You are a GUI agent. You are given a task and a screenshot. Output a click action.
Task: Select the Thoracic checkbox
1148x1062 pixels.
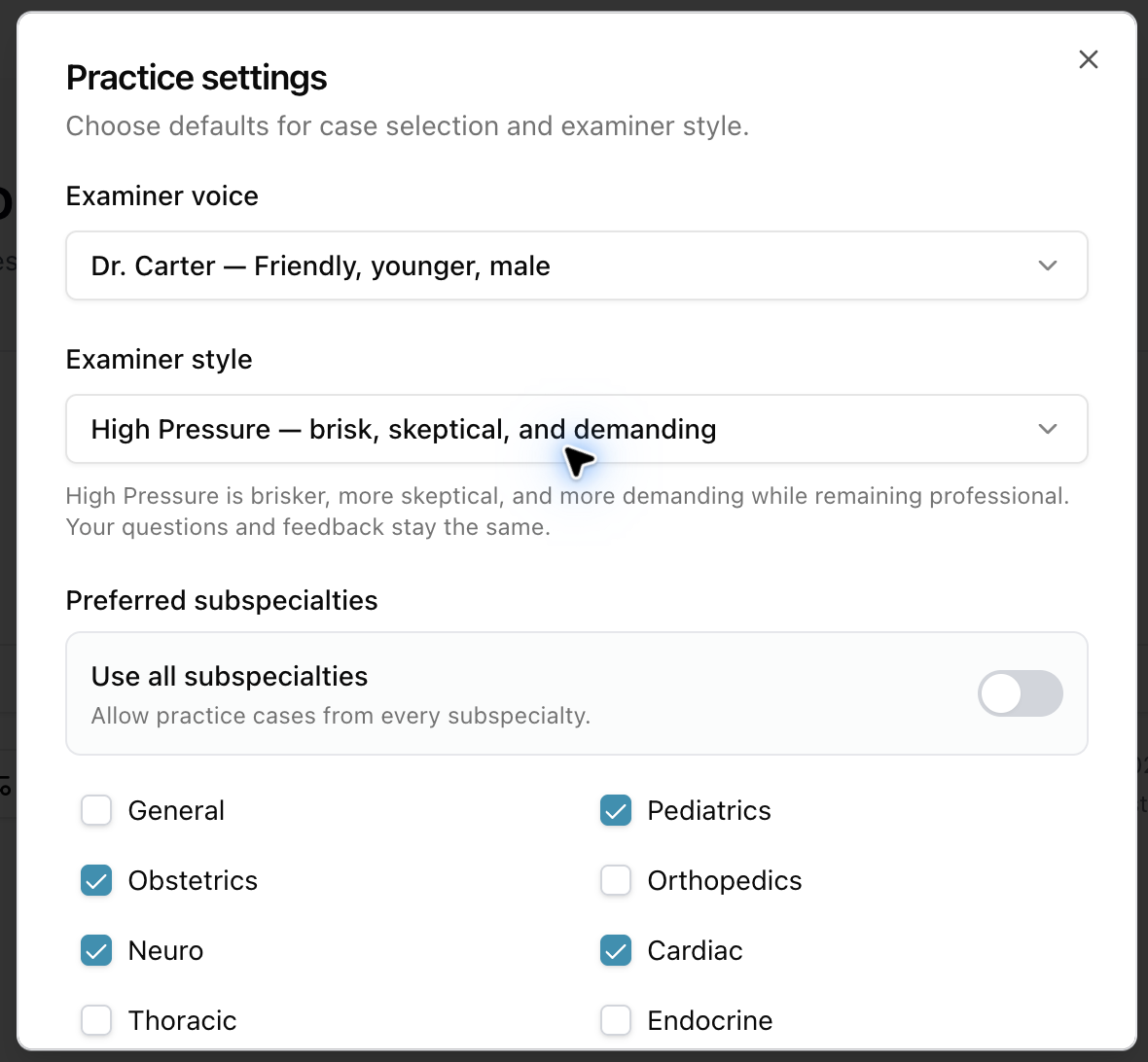point(96,1020)
